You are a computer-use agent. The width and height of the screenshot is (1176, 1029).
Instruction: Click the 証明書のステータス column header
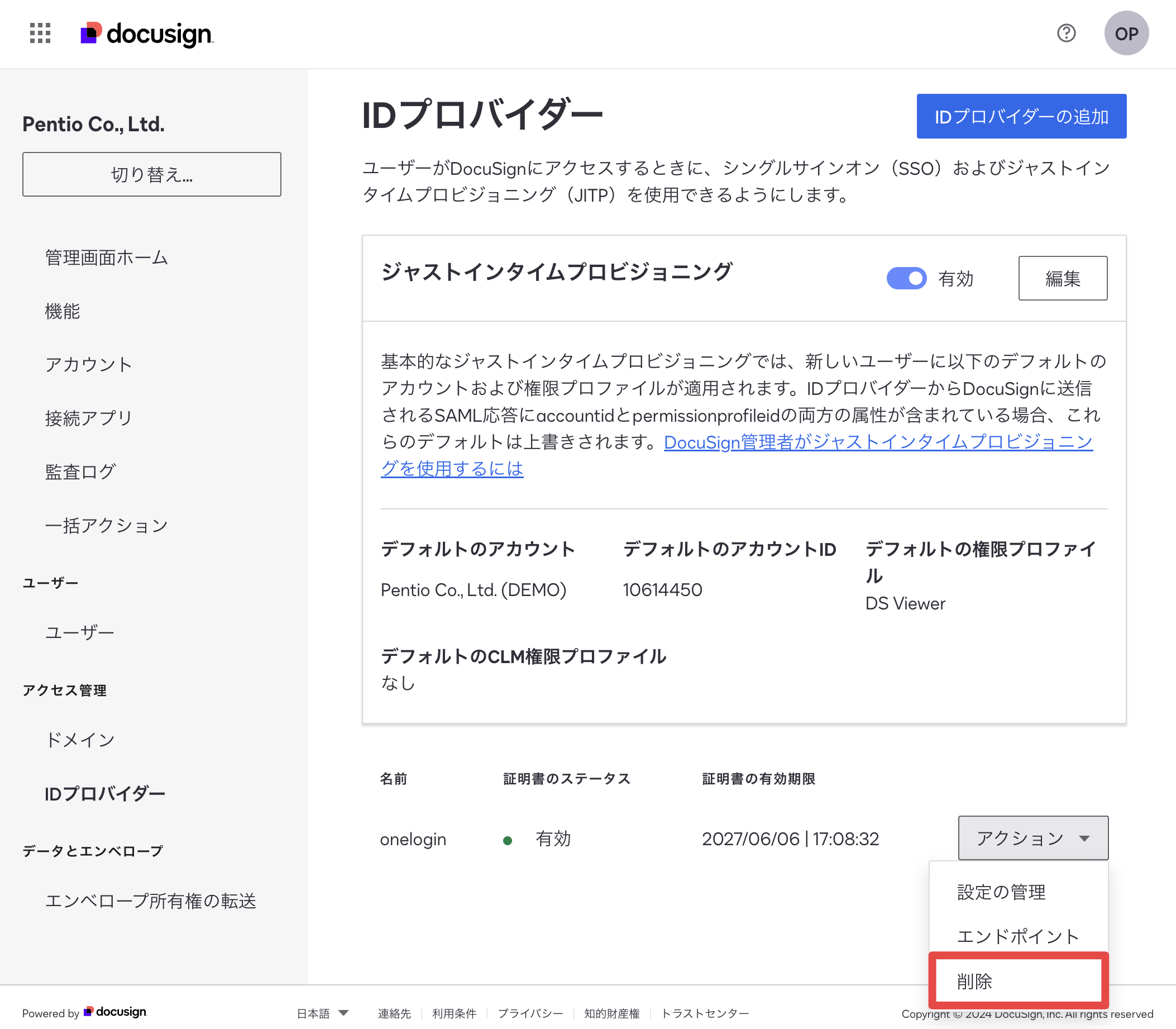click(566, 779)
